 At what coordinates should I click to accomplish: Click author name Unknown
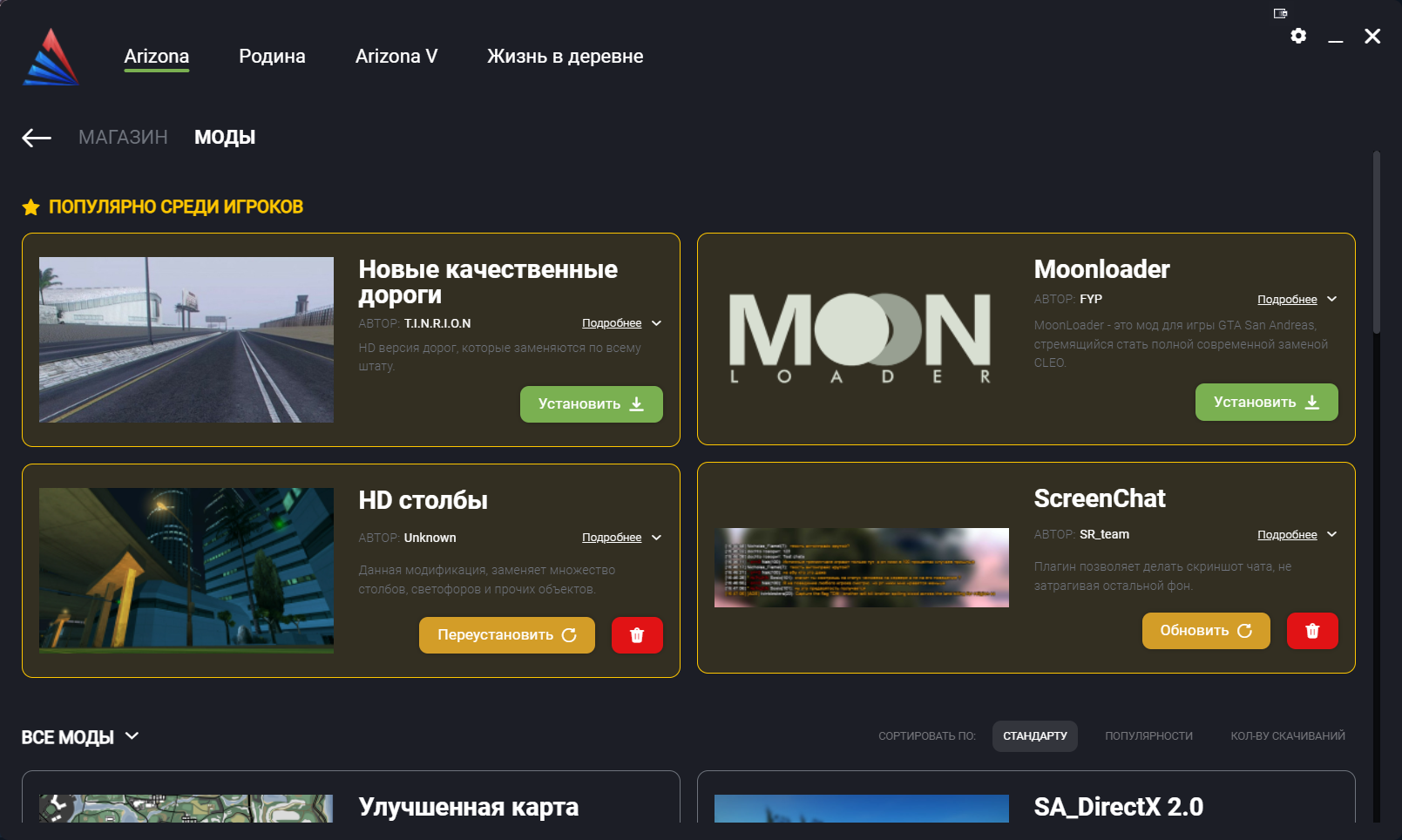(x=430, y=538)
